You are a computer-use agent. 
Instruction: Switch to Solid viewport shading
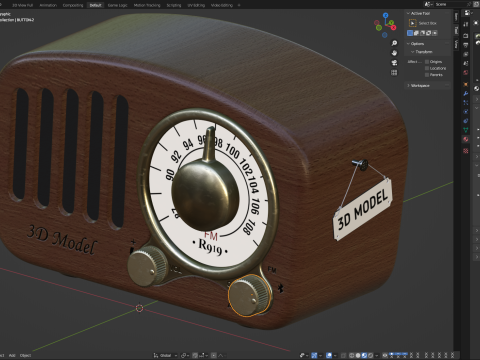pos(358,355)
